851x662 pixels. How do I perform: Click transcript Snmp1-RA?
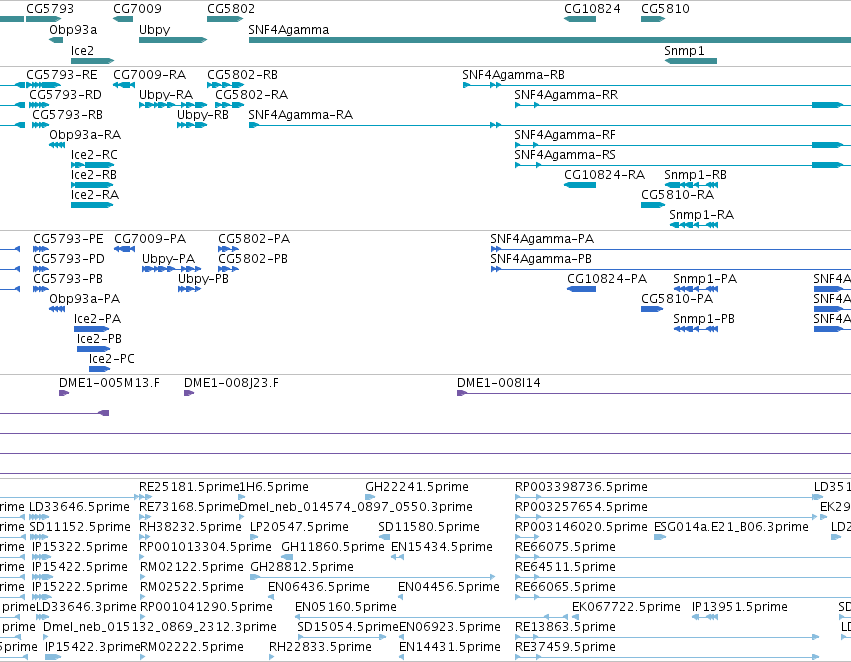click(701, 215)
